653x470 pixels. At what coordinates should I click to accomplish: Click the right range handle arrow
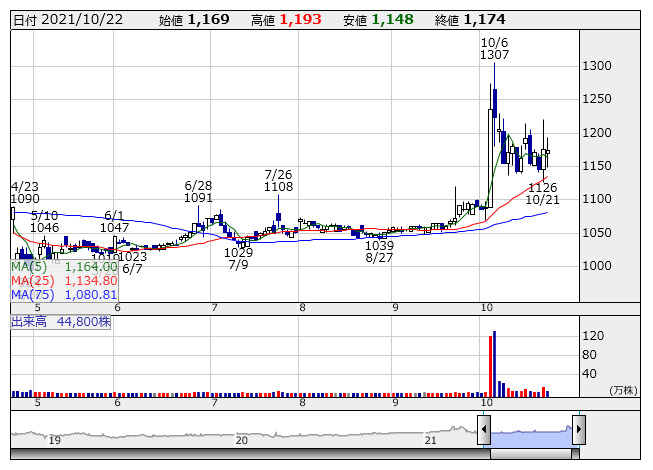click(x=578, y=431)
